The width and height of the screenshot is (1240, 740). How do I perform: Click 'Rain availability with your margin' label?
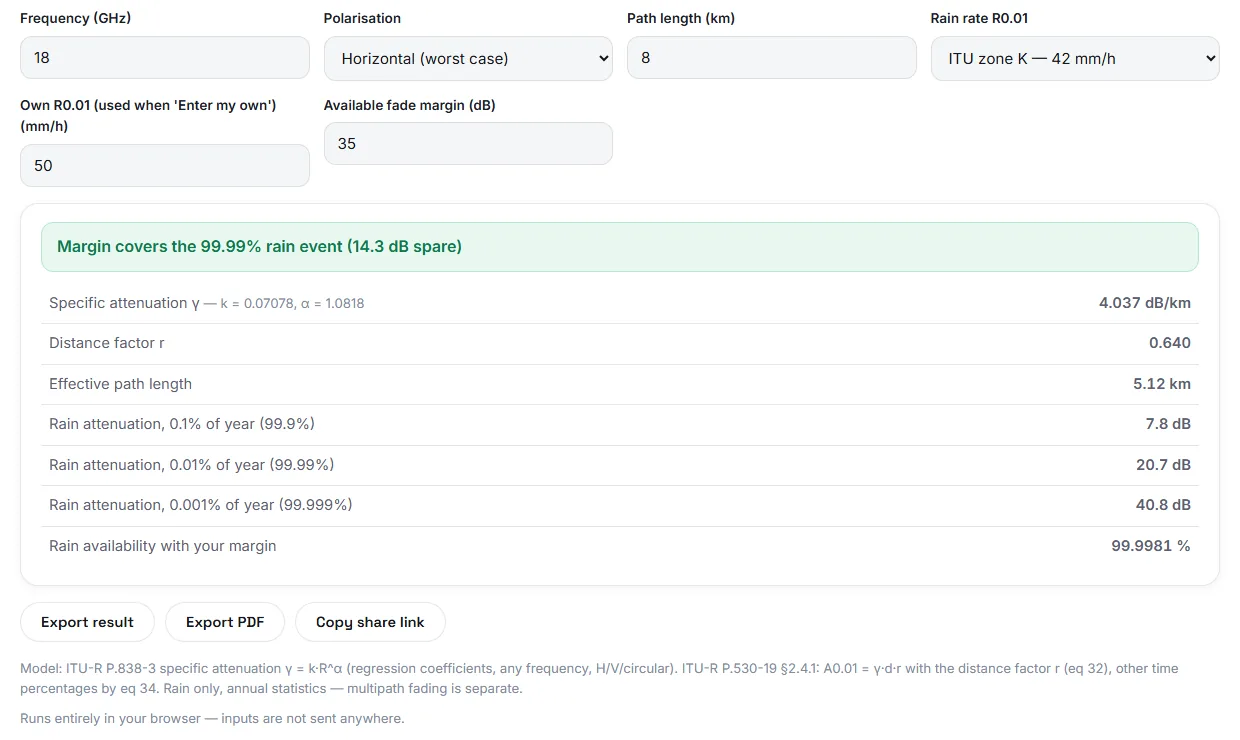tap(163, 546)
